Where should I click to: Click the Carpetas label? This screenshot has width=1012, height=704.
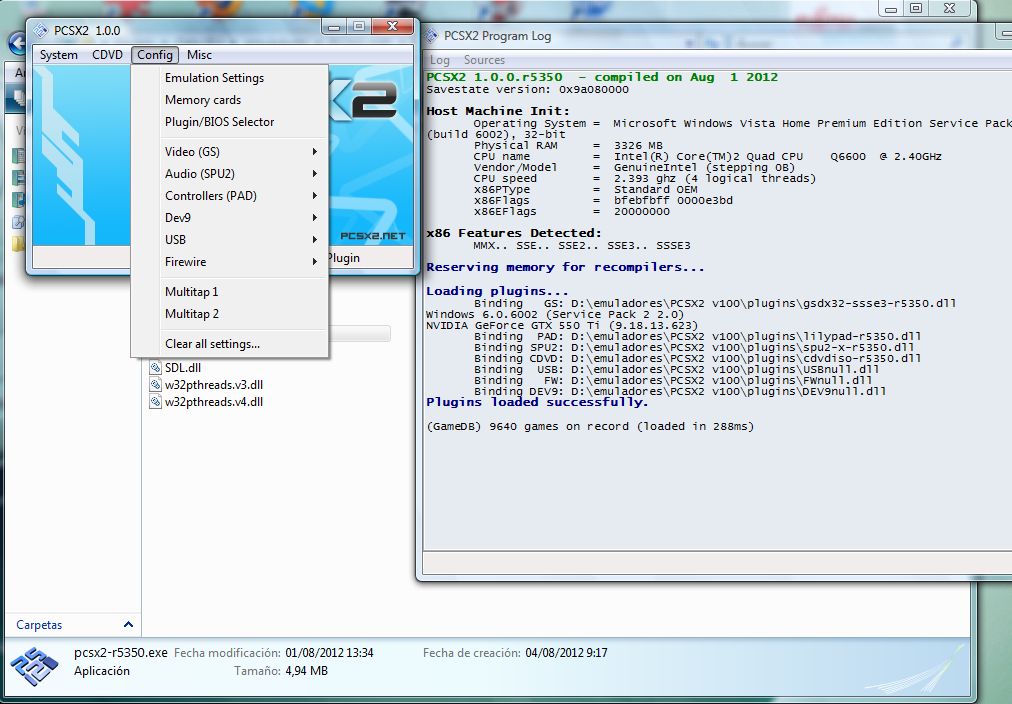point(39,625)
